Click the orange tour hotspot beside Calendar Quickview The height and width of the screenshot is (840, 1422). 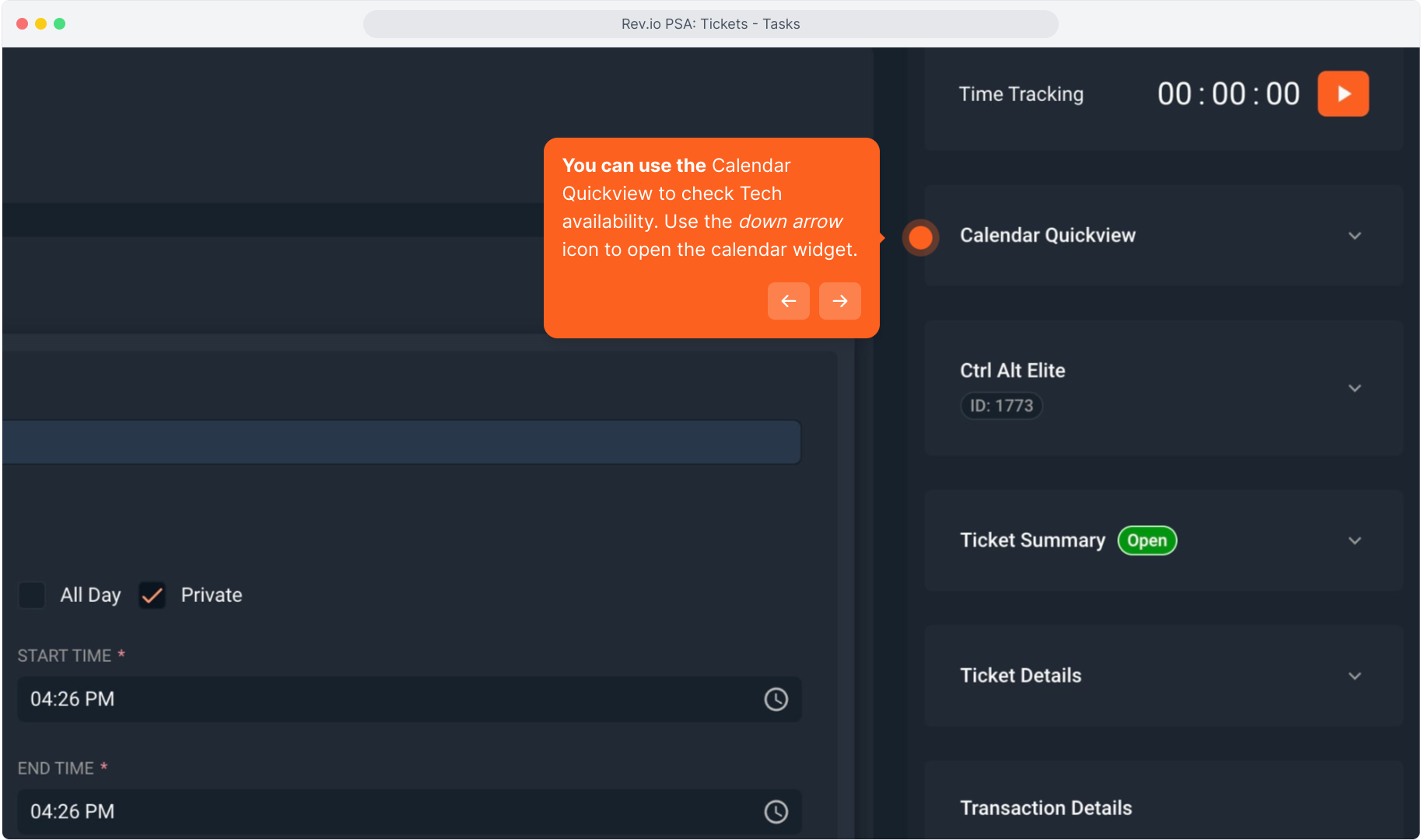click(x=920, y=237)
